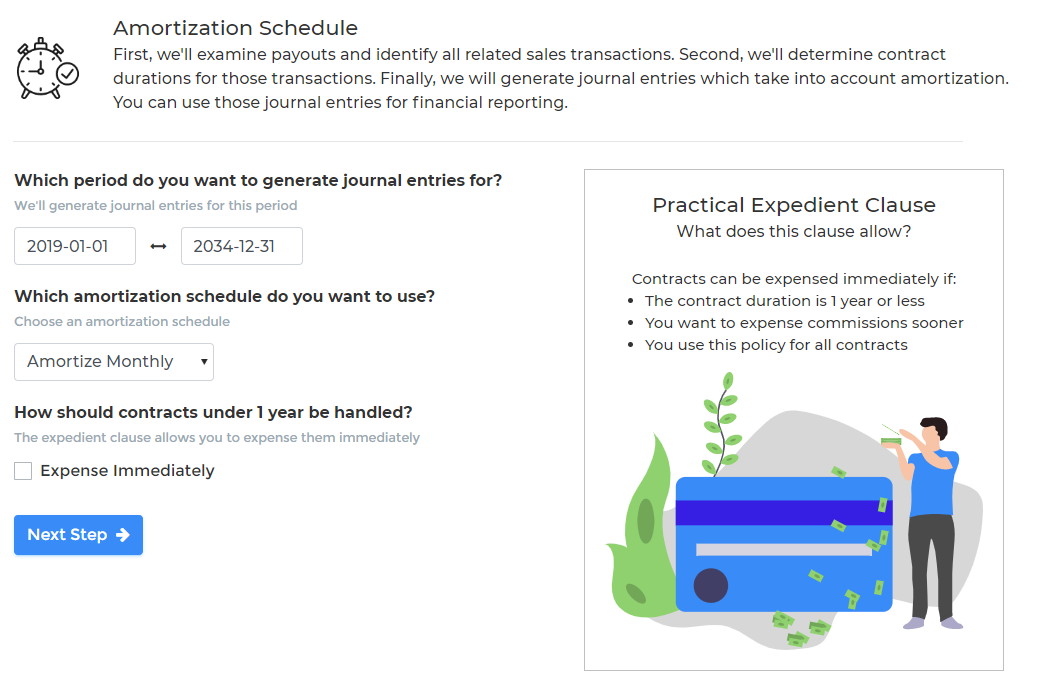Click the 2019-01-01 start date field
Viewport: 1045px width, 682px height.
(x=74, y=245)
